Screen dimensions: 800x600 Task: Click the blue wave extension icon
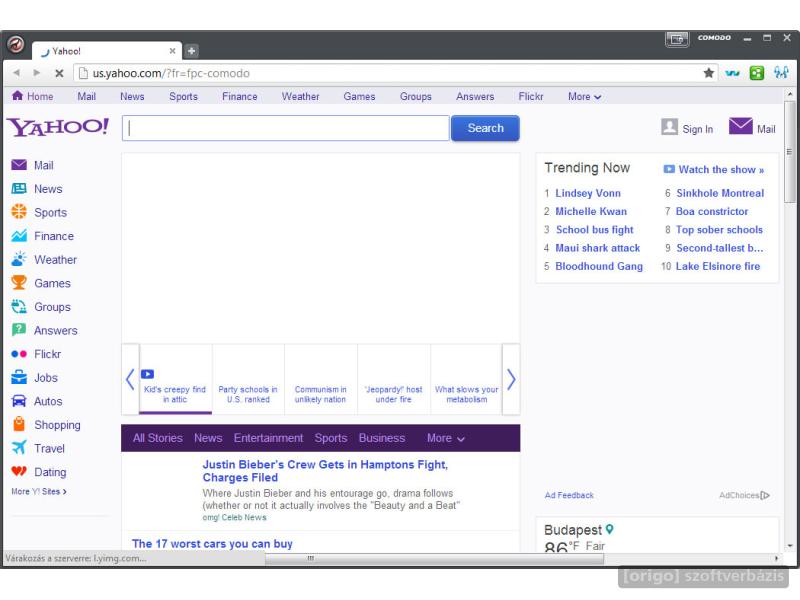733,73
